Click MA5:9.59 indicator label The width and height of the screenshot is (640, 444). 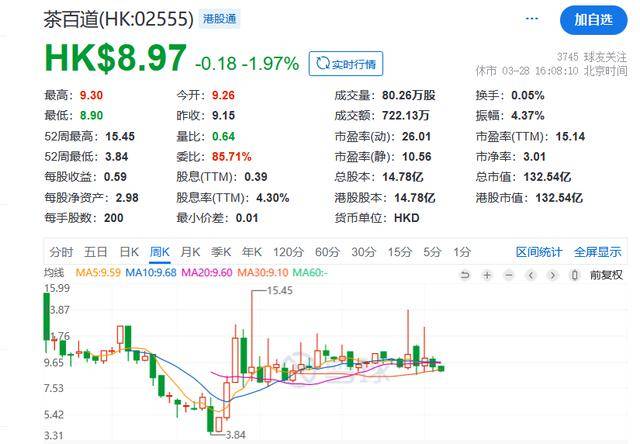(98, 272)
